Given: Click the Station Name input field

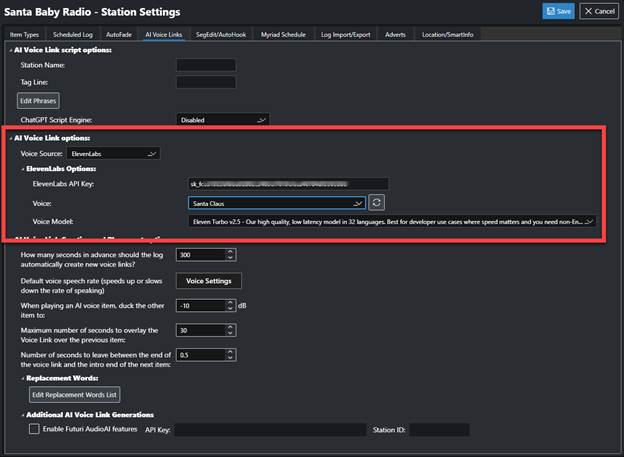Looking at the screenshot, I should tap(206, 65).
